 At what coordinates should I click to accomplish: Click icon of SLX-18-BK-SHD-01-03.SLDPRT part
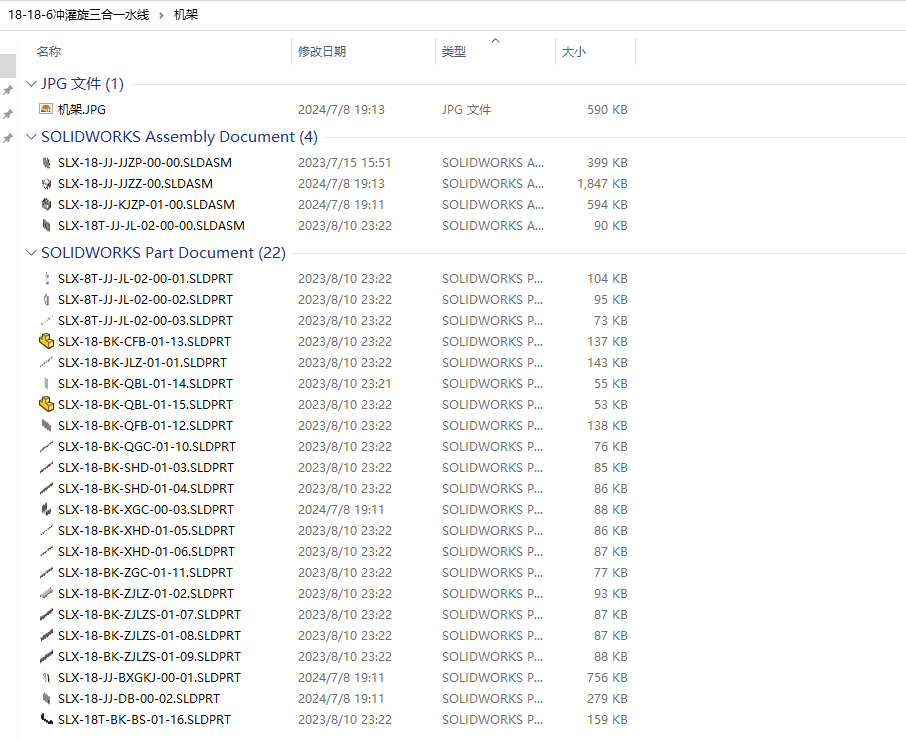click(x=46, y=467)
